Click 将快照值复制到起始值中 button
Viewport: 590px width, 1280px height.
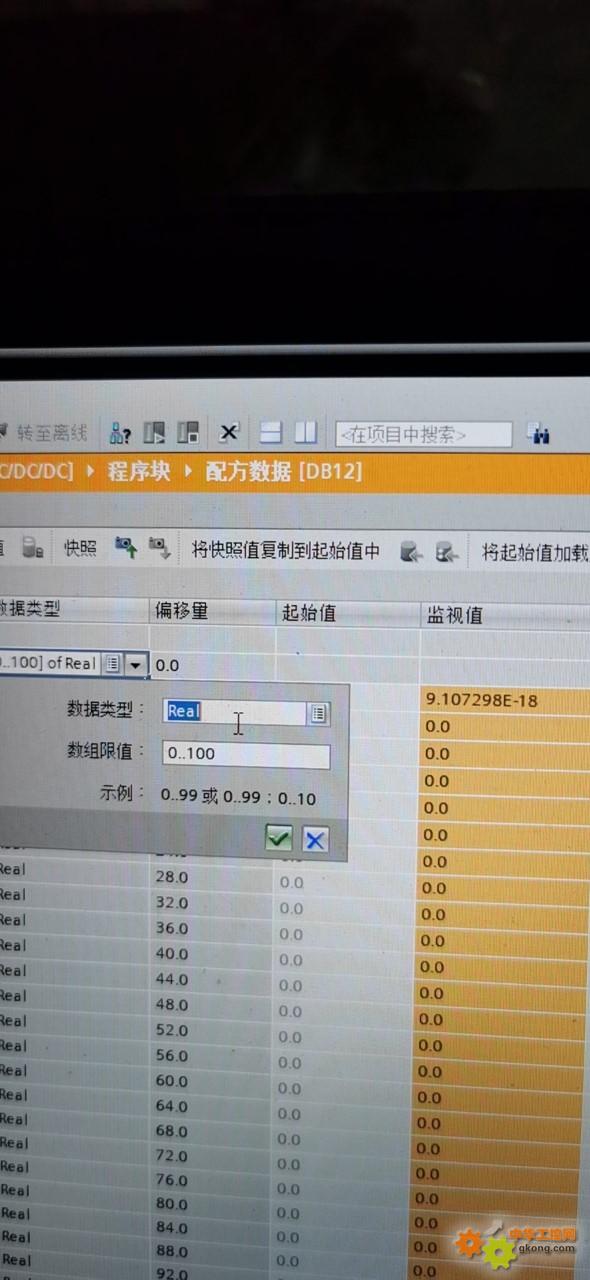[x=286, y=550]
